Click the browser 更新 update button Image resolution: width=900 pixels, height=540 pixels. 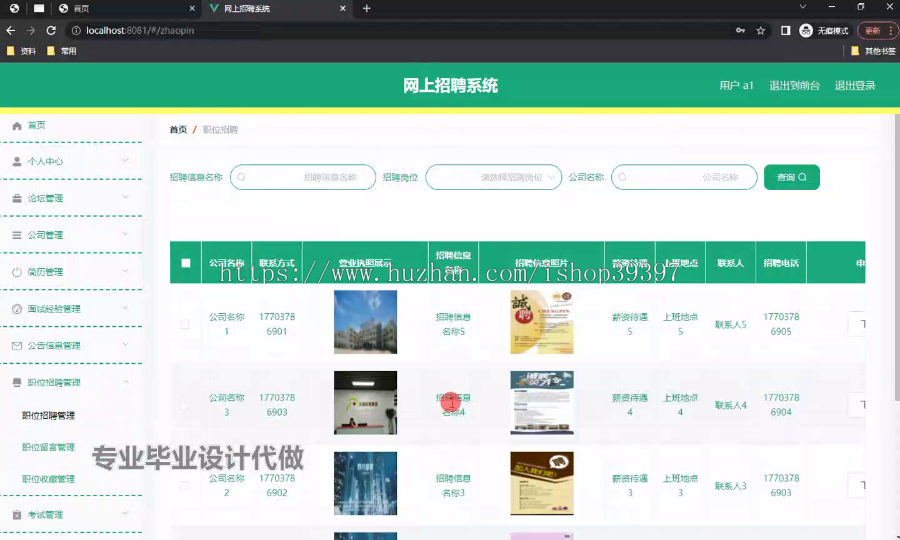click(x=876, y=30)
